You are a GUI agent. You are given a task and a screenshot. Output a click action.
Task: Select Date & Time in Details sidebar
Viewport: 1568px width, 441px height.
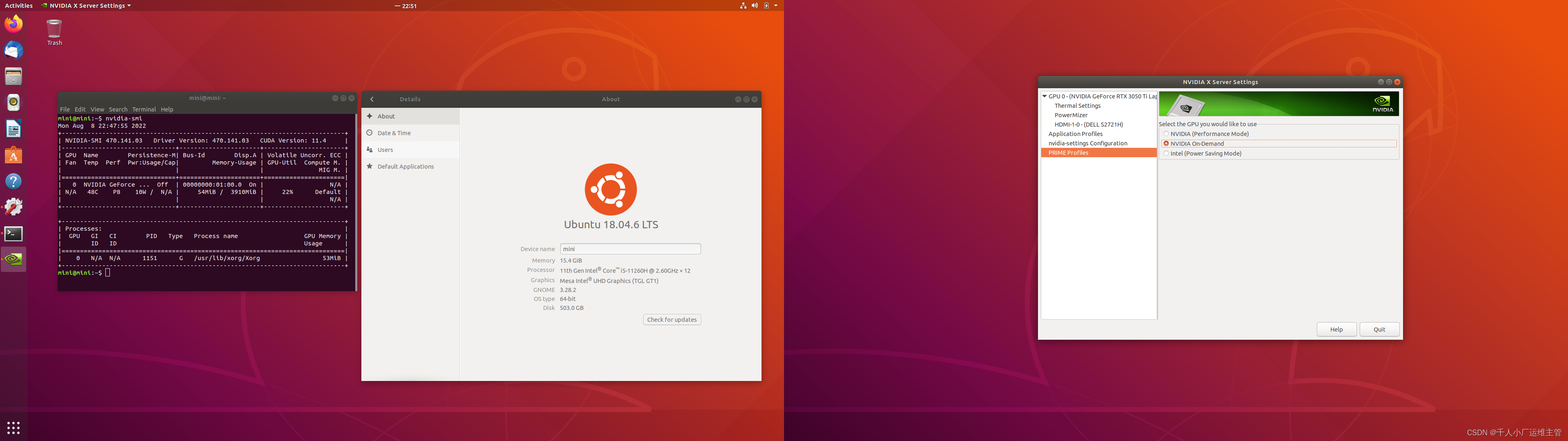click(x=394, y=133)
